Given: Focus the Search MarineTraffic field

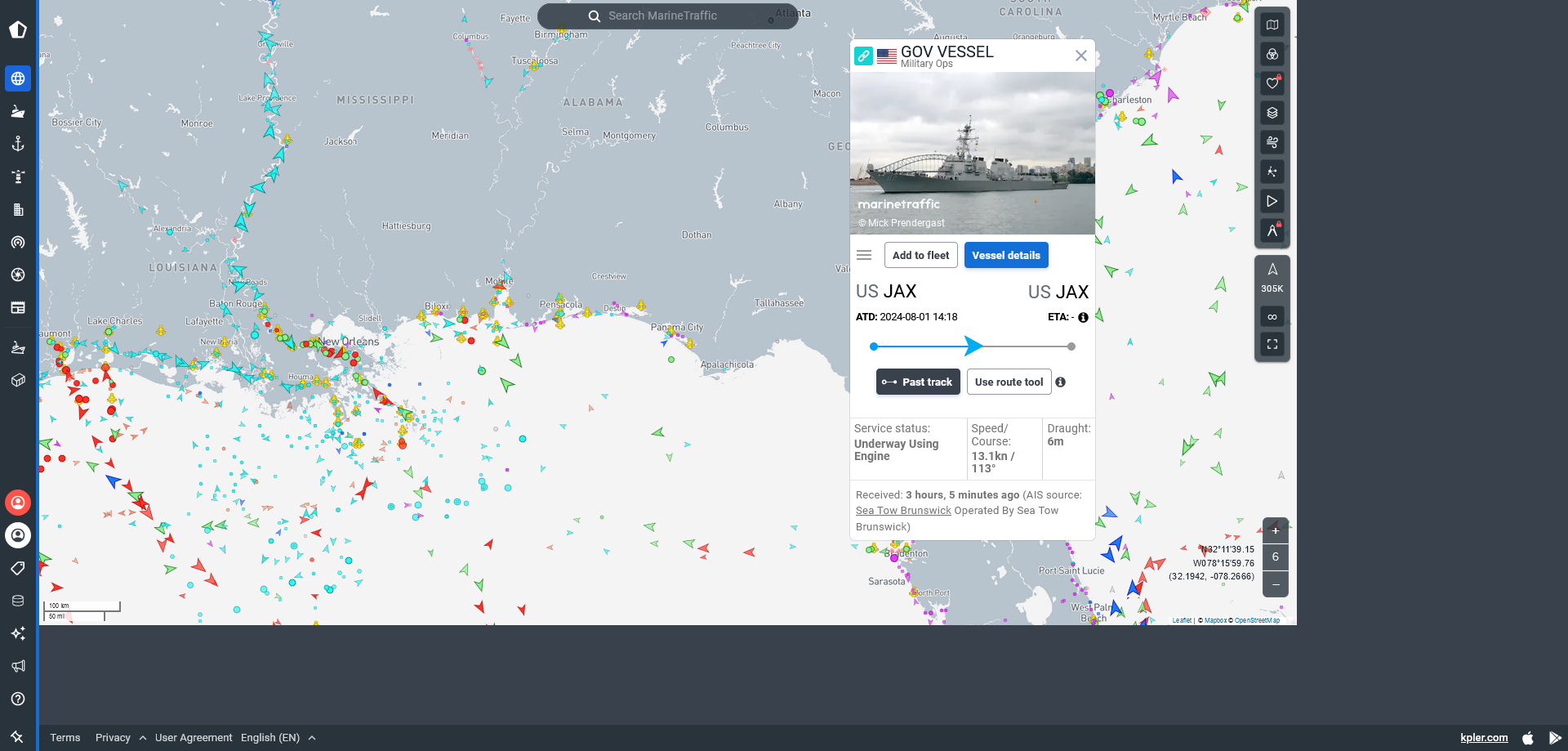Looking at the screenshot, I should coord(668,16).
